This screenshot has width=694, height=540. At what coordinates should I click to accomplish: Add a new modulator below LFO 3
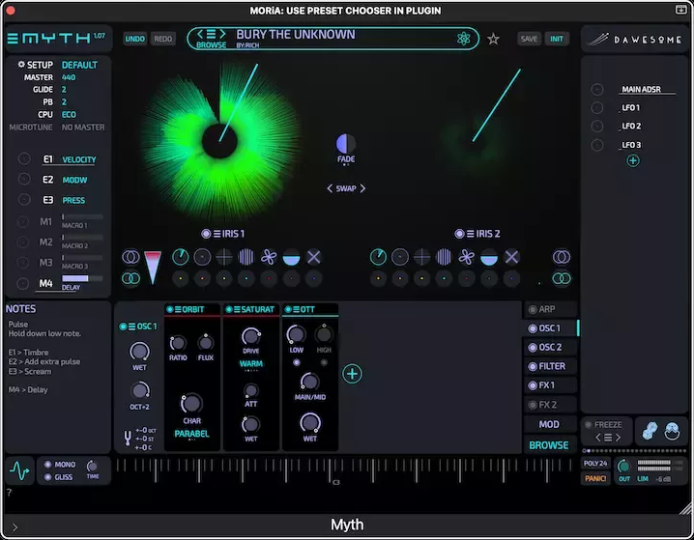click(633, 161)
